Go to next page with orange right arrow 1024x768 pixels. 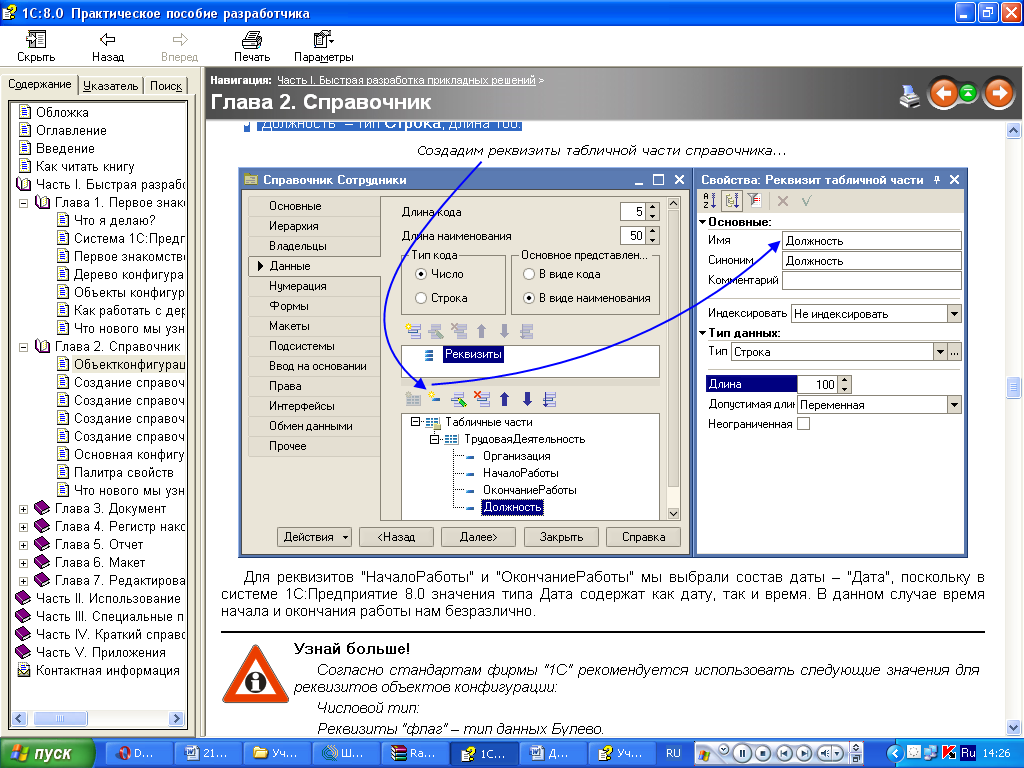[997, 94]
